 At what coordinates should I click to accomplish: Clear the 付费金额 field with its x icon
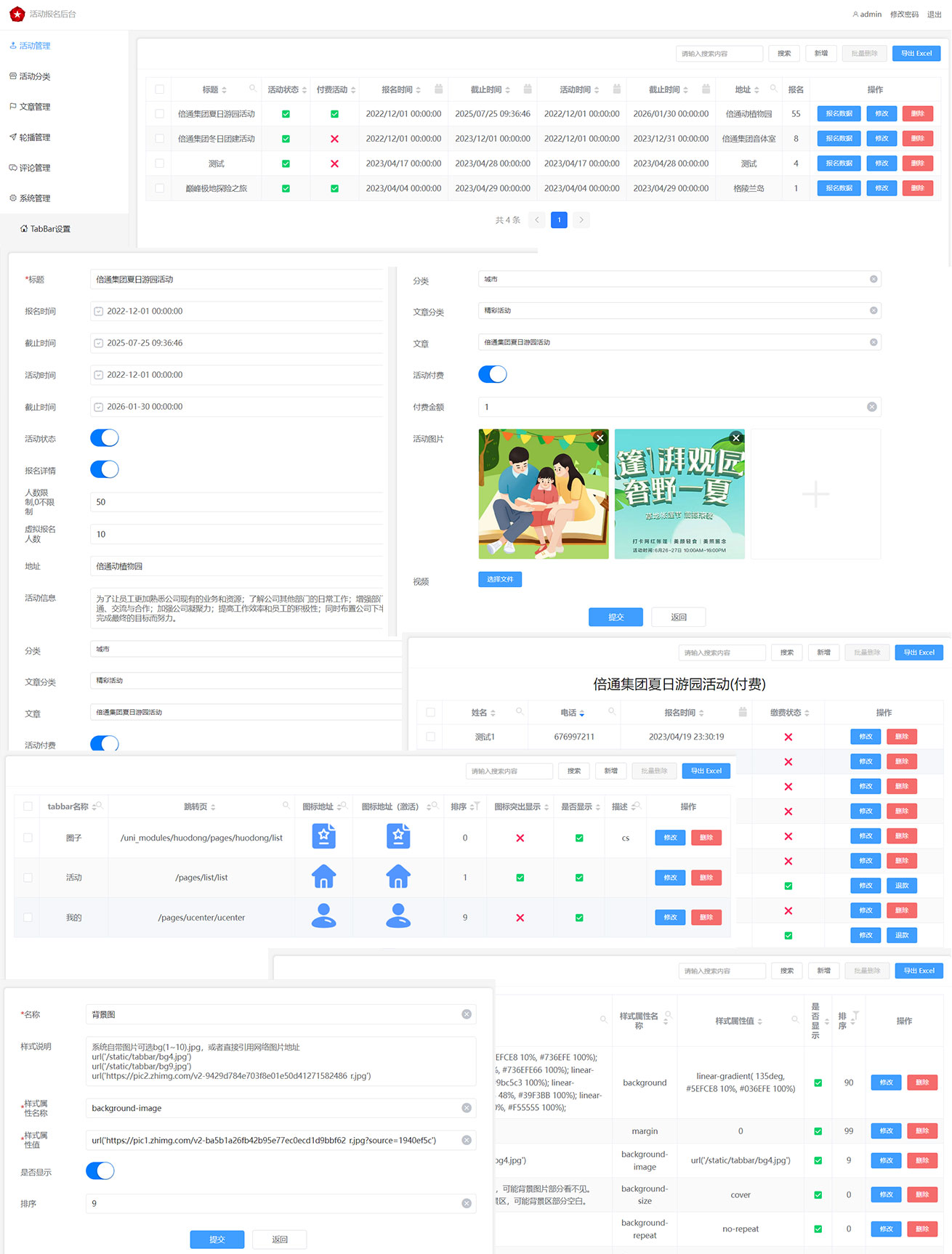pyautogui.click(x=872, y=407)
